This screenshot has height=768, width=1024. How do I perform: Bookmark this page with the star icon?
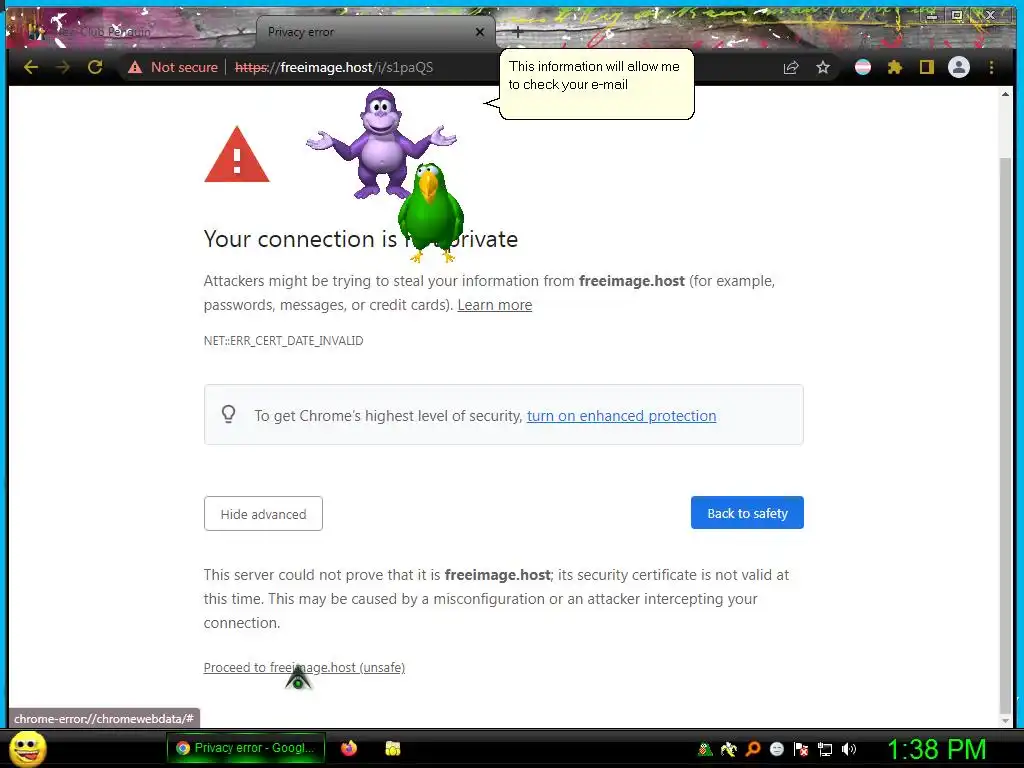(823, 67)
